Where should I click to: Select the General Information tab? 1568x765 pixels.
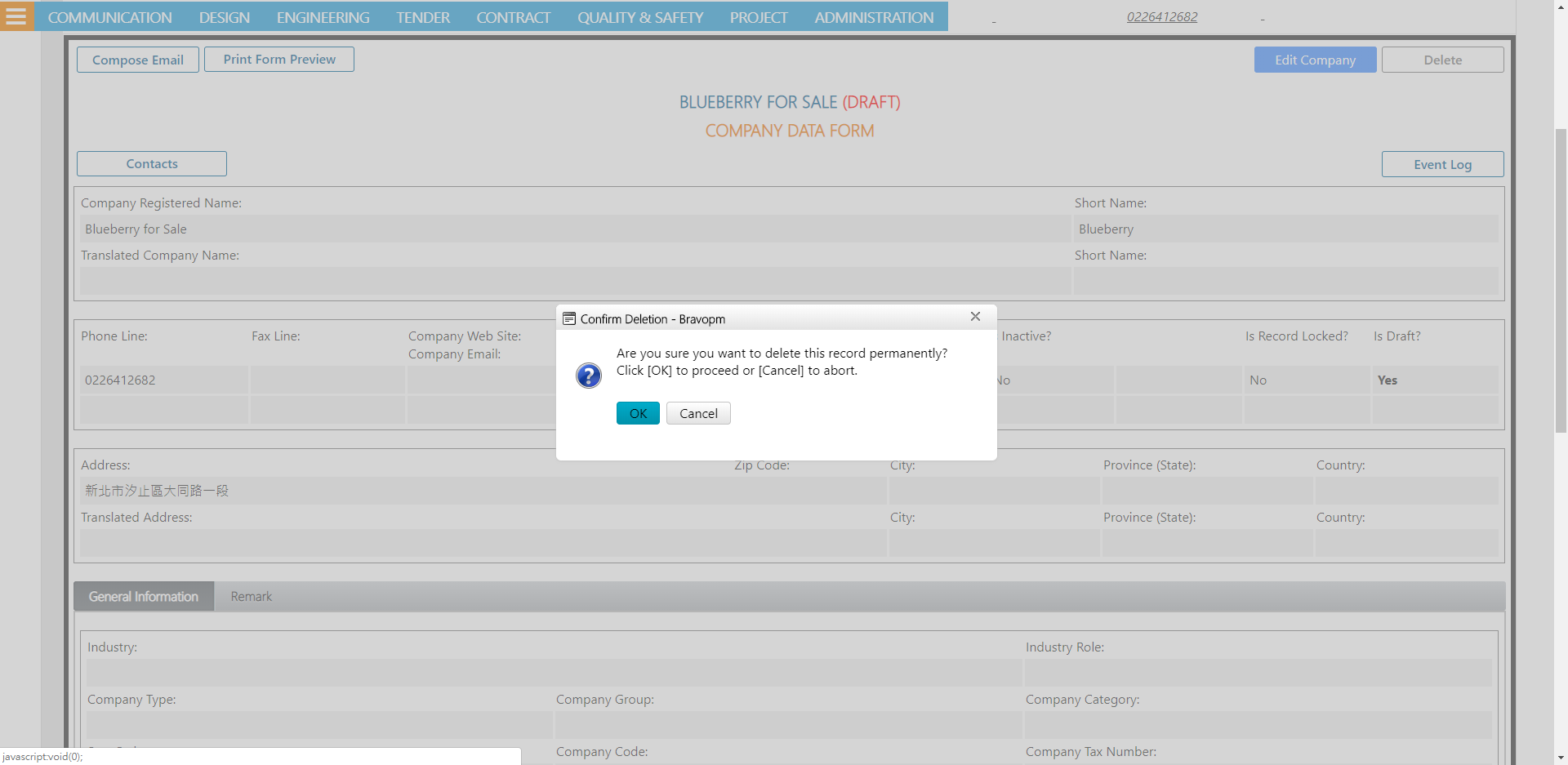tap(144, 597)
